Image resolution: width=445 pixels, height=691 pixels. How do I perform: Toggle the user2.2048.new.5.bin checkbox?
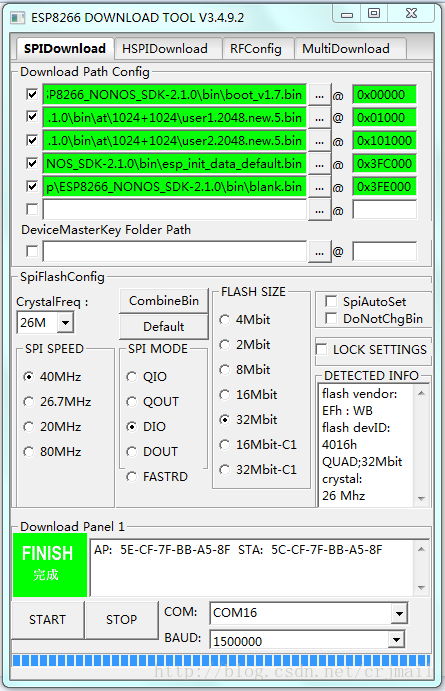32,140
